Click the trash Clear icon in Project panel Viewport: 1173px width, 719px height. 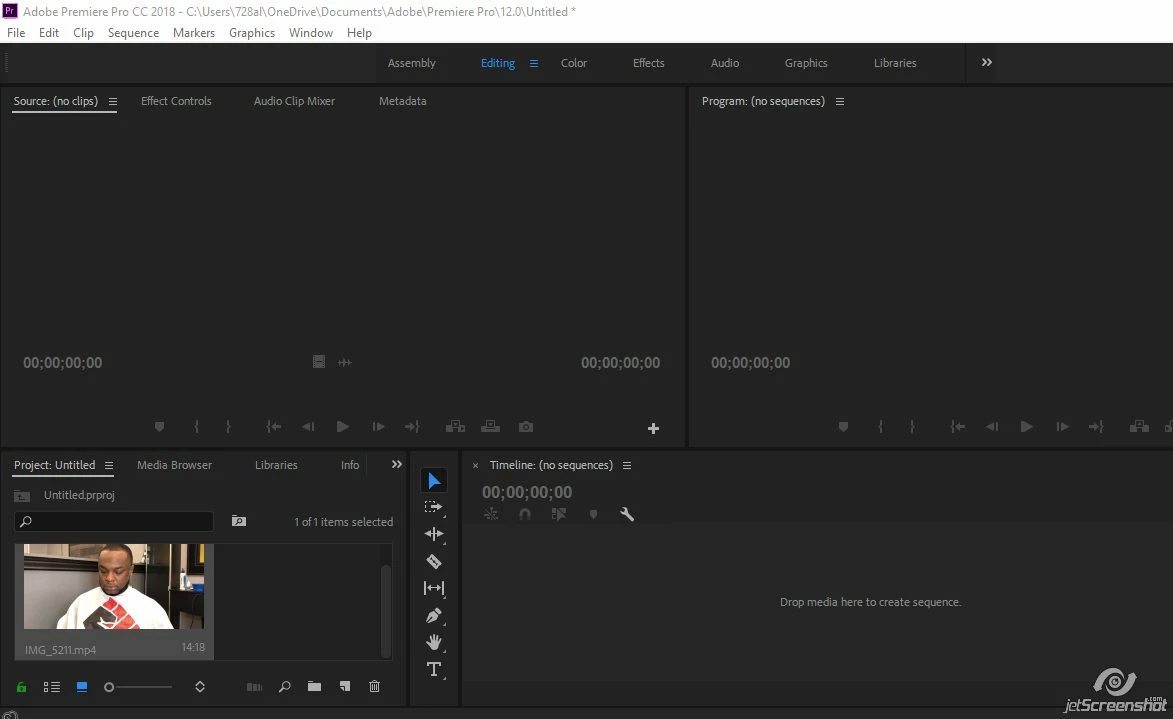(375, 686)
